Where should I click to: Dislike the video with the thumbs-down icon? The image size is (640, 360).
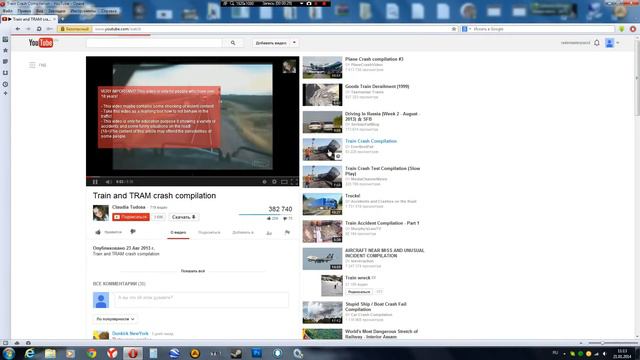[133, 232]
